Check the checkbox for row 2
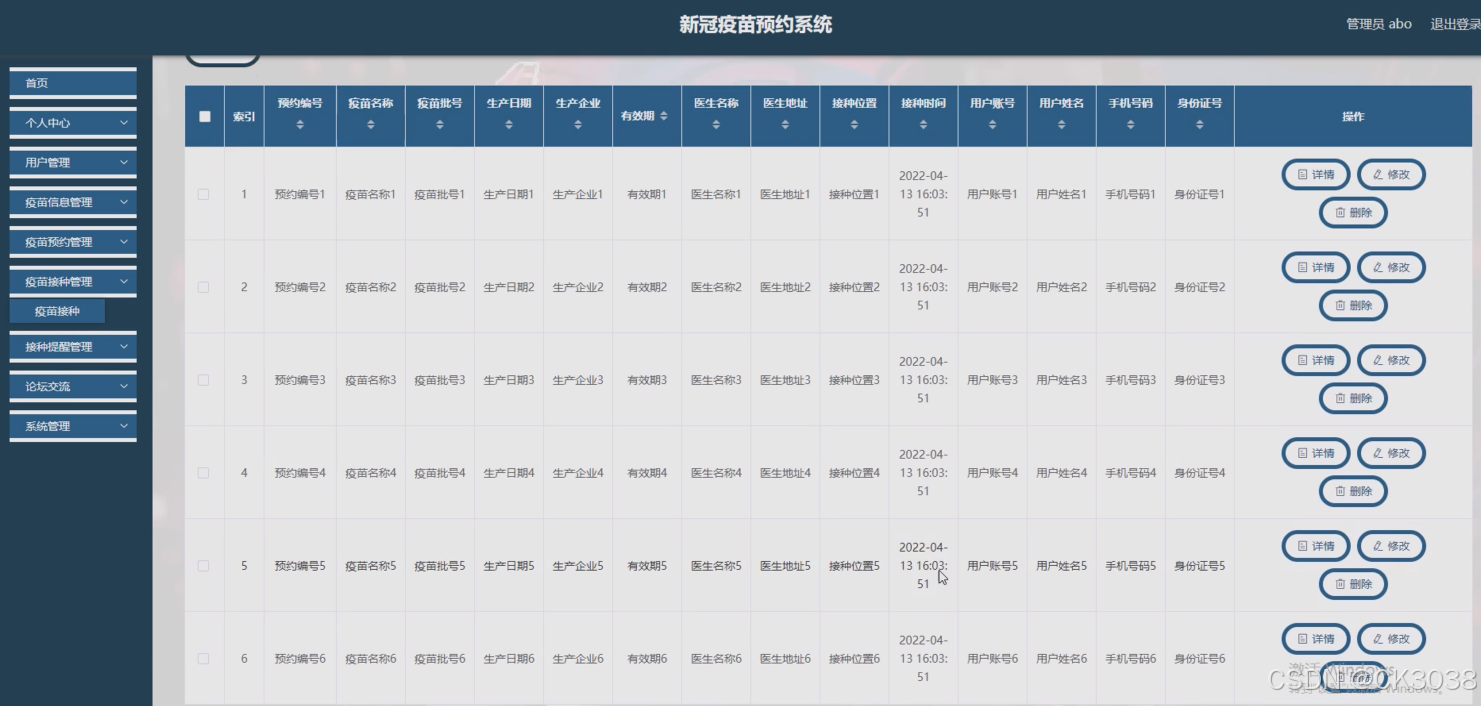The width and height of the screenshot is (1481, 706). click(x=204, y=288)
